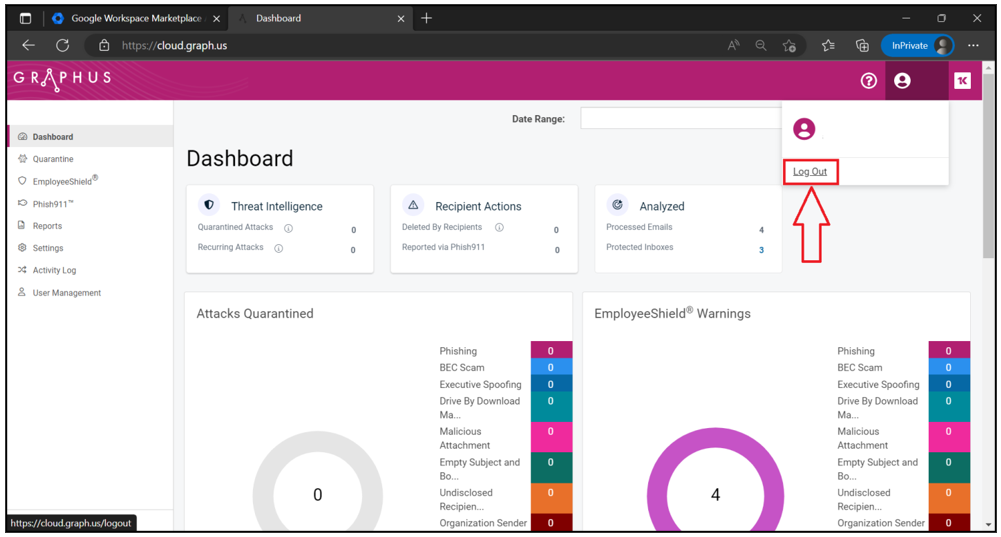Add this page to favorites star icon
This screenshot has width=1001, height=537.
(790, 45)
